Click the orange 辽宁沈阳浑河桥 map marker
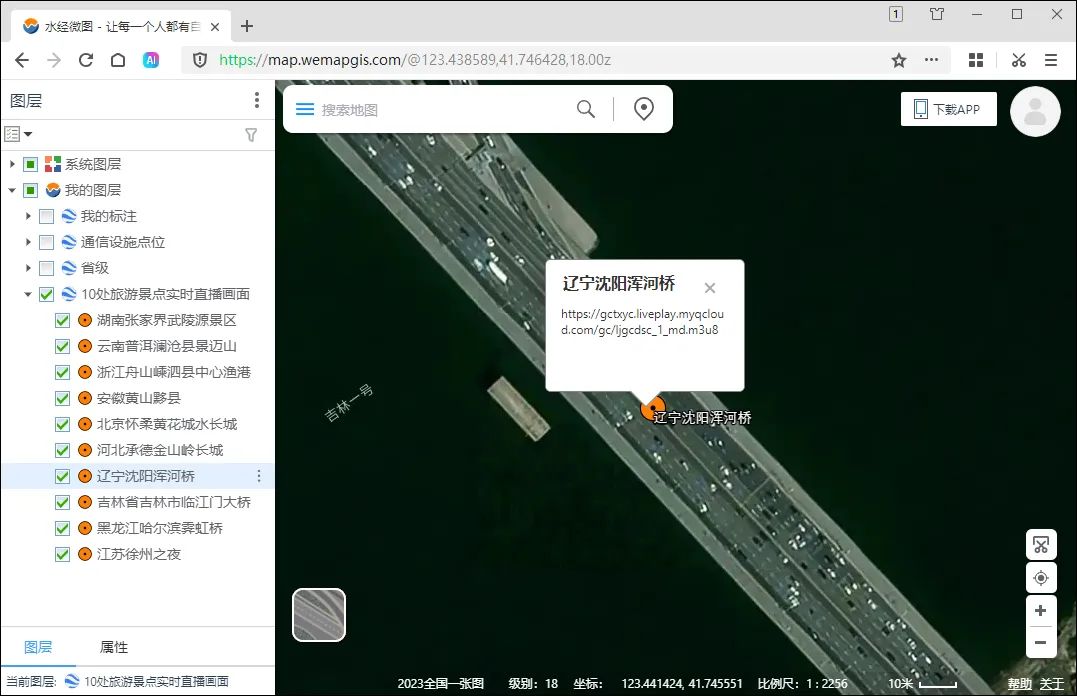This screenshot has width=1077, height=696. click(x=652, y=408)
